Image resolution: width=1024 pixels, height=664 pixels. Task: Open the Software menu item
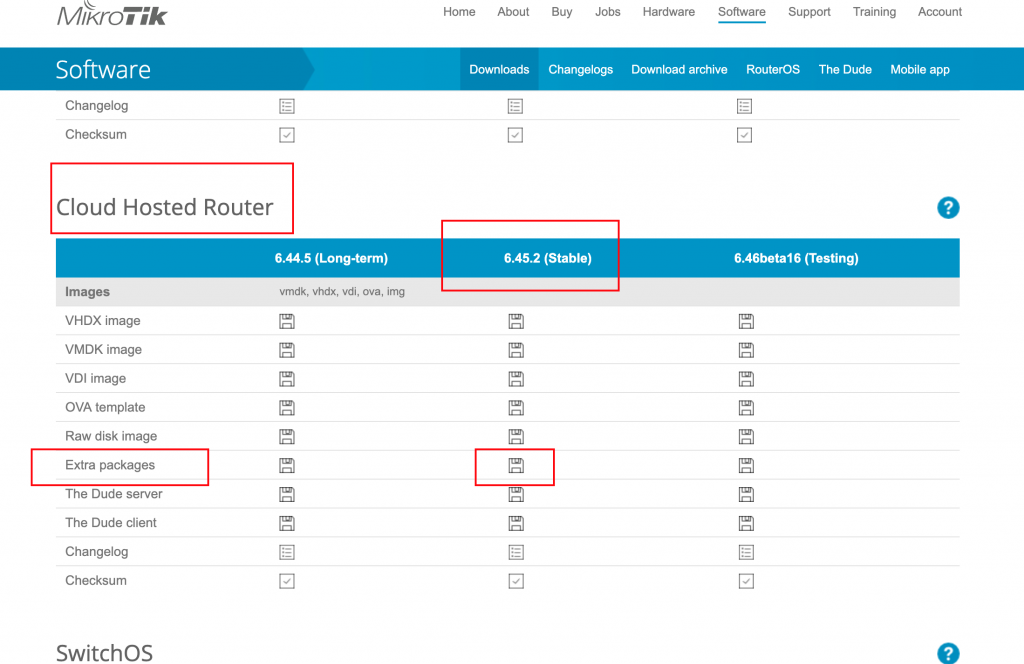742,12
